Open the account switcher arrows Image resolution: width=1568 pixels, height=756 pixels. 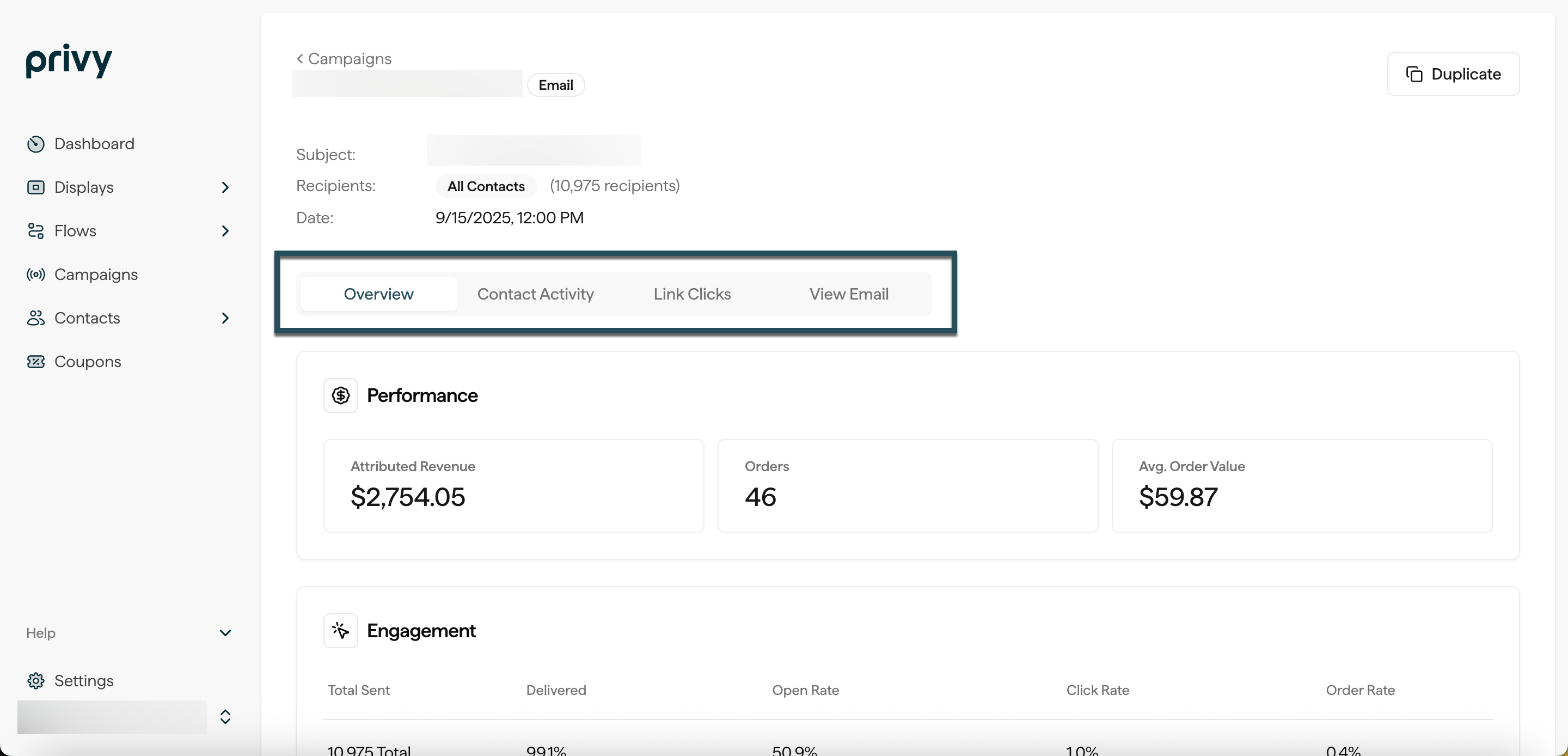coord(225,717)
